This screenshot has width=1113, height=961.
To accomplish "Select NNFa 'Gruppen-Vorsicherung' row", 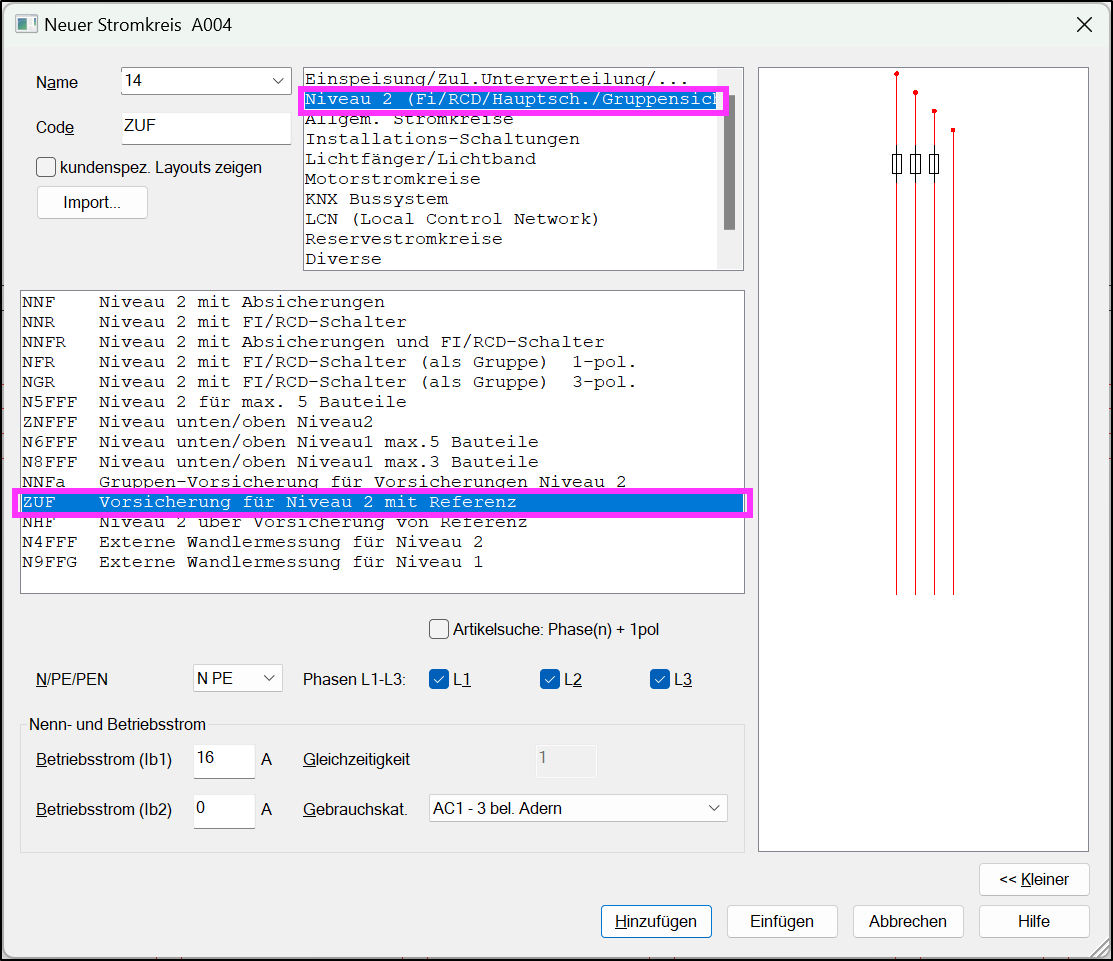I will [383, 482].
